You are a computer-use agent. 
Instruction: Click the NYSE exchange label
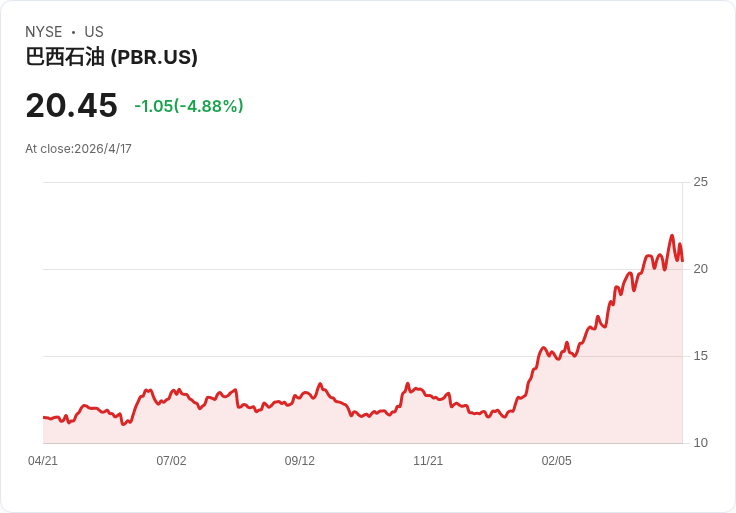(44, 32)
